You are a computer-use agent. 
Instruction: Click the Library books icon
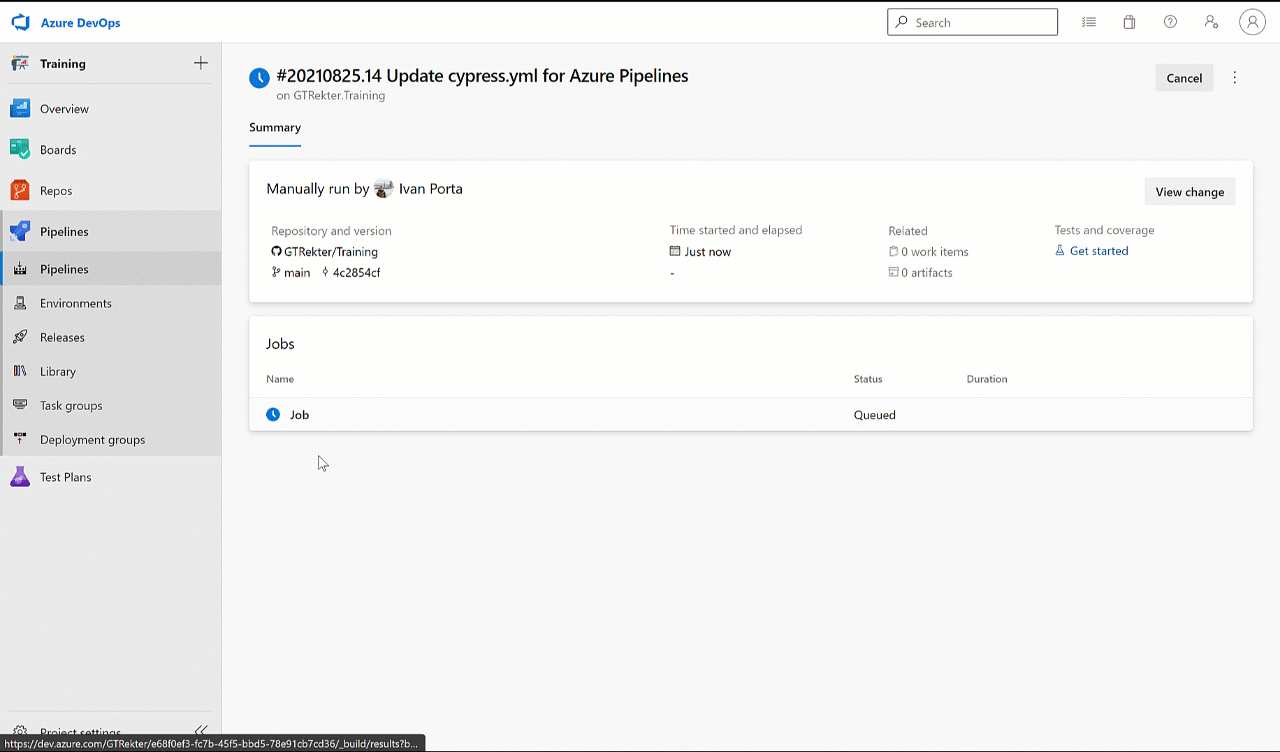tap(20, 371)
